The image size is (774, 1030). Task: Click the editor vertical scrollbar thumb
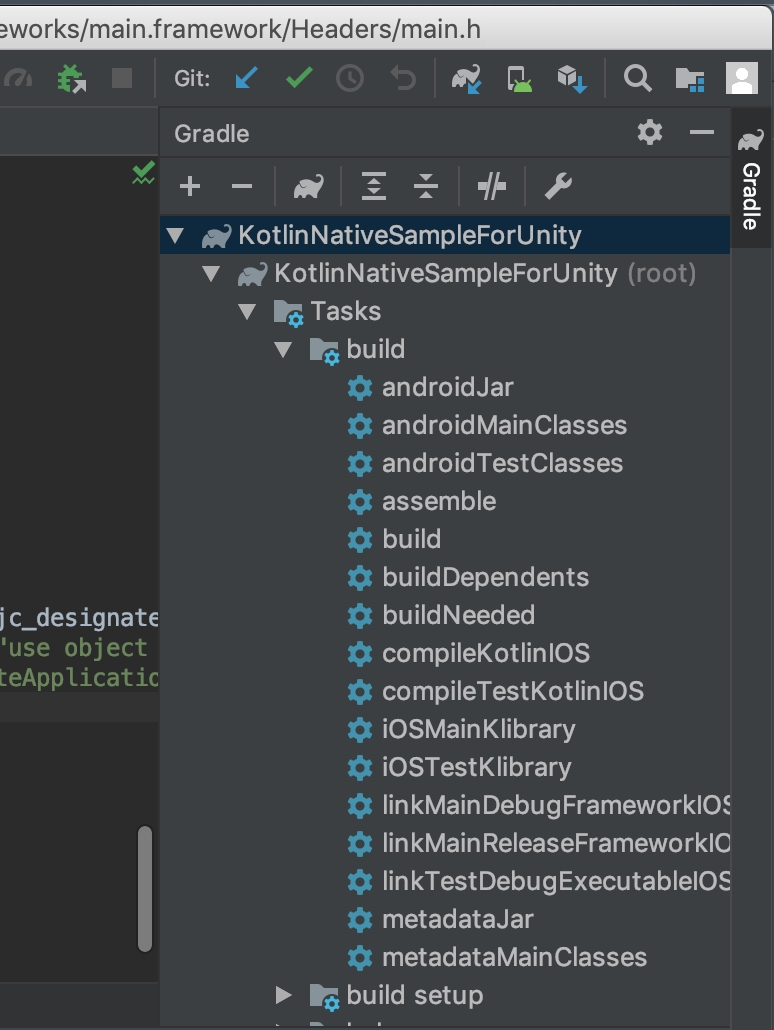145,889
